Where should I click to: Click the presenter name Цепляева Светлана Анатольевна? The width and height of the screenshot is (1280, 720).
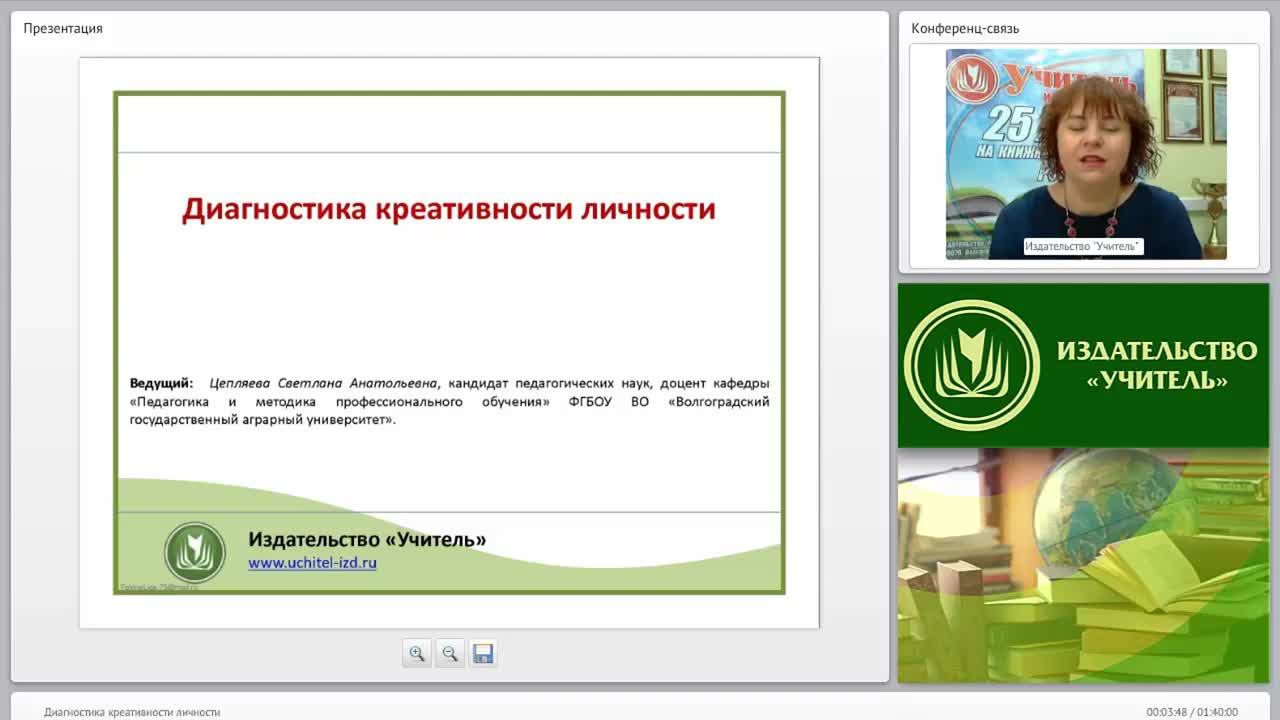click(323, 383)
